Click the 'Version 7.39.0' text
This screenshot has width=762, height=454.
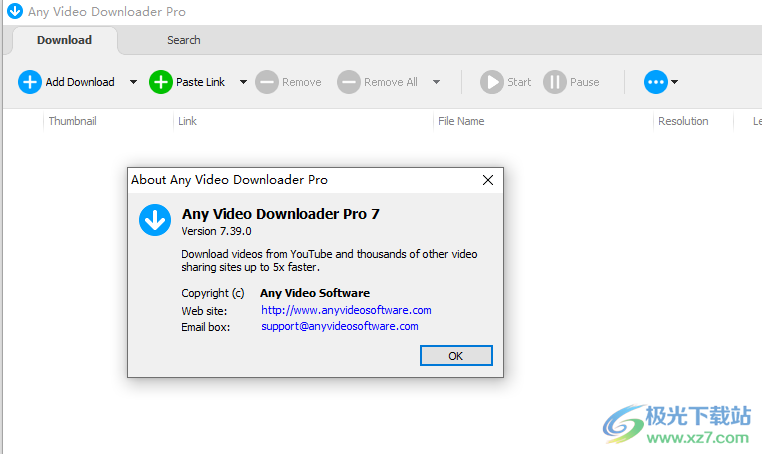216,231
